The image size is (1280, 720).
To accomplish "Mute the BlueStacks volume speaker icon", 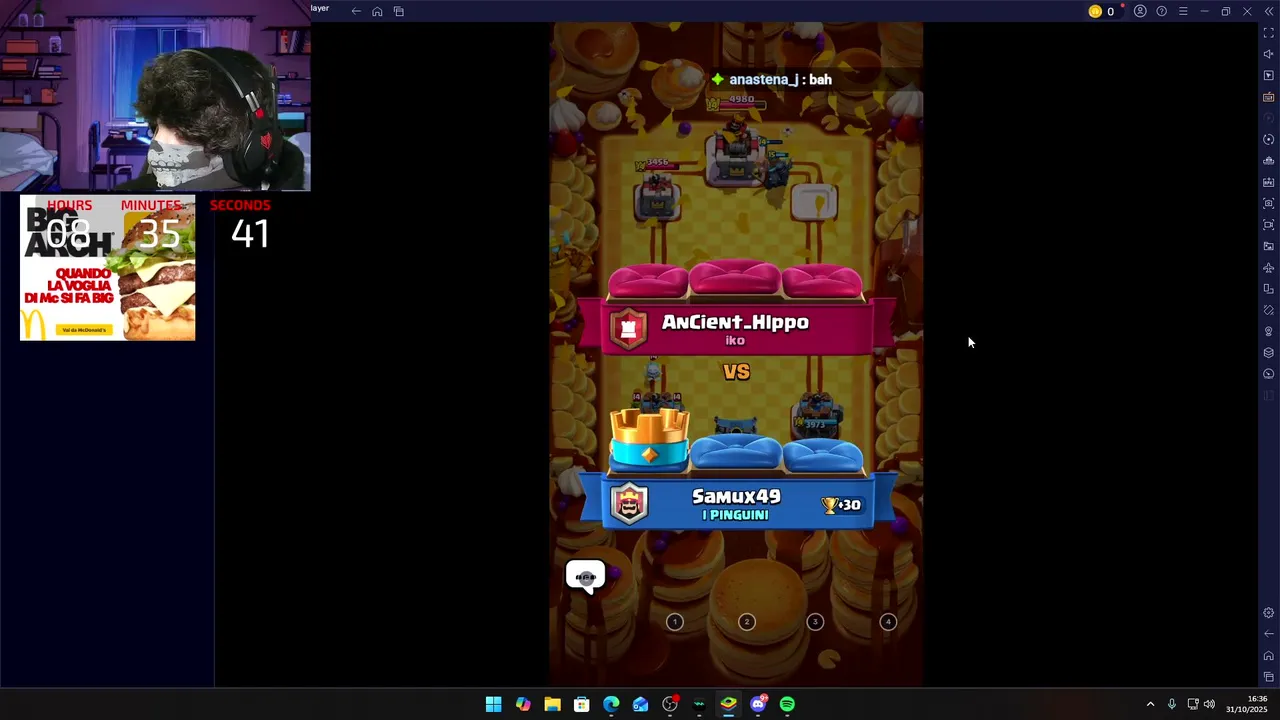I will pos(1268,54).
